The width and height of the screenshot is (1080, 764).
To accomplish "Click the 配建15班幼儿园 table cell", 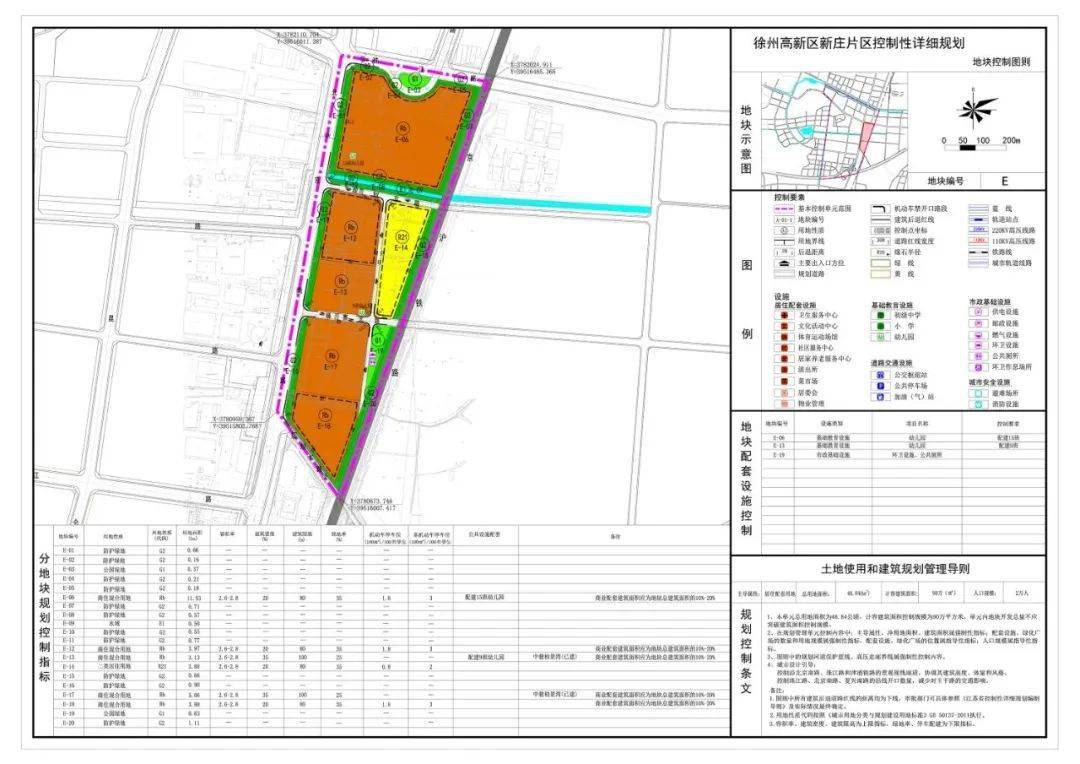I will pyautogui.click(x=485, y=597).
